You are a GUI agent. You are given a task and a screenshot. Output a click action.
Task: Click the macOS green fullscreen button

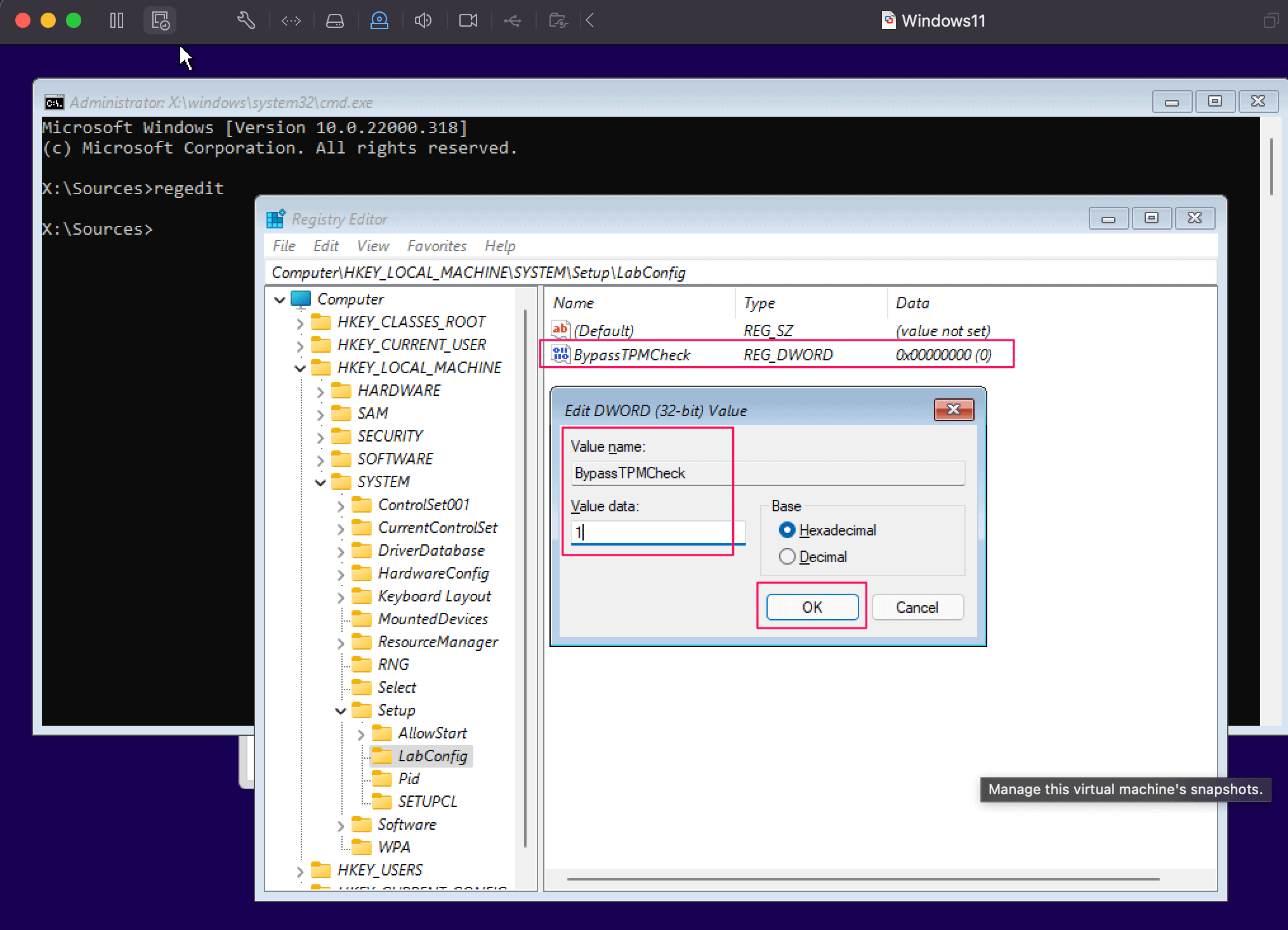tap(74, 21)
